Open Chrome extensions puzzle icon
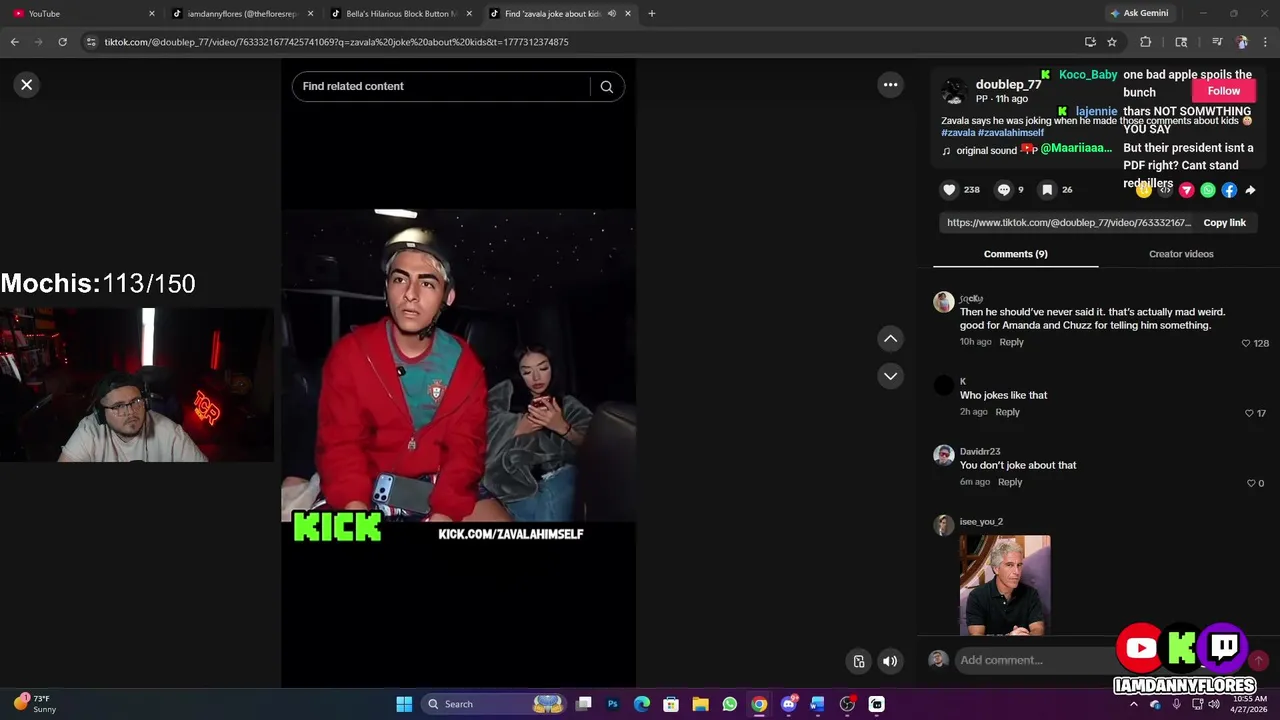The image size is (1280, 720). (1145, 42)
